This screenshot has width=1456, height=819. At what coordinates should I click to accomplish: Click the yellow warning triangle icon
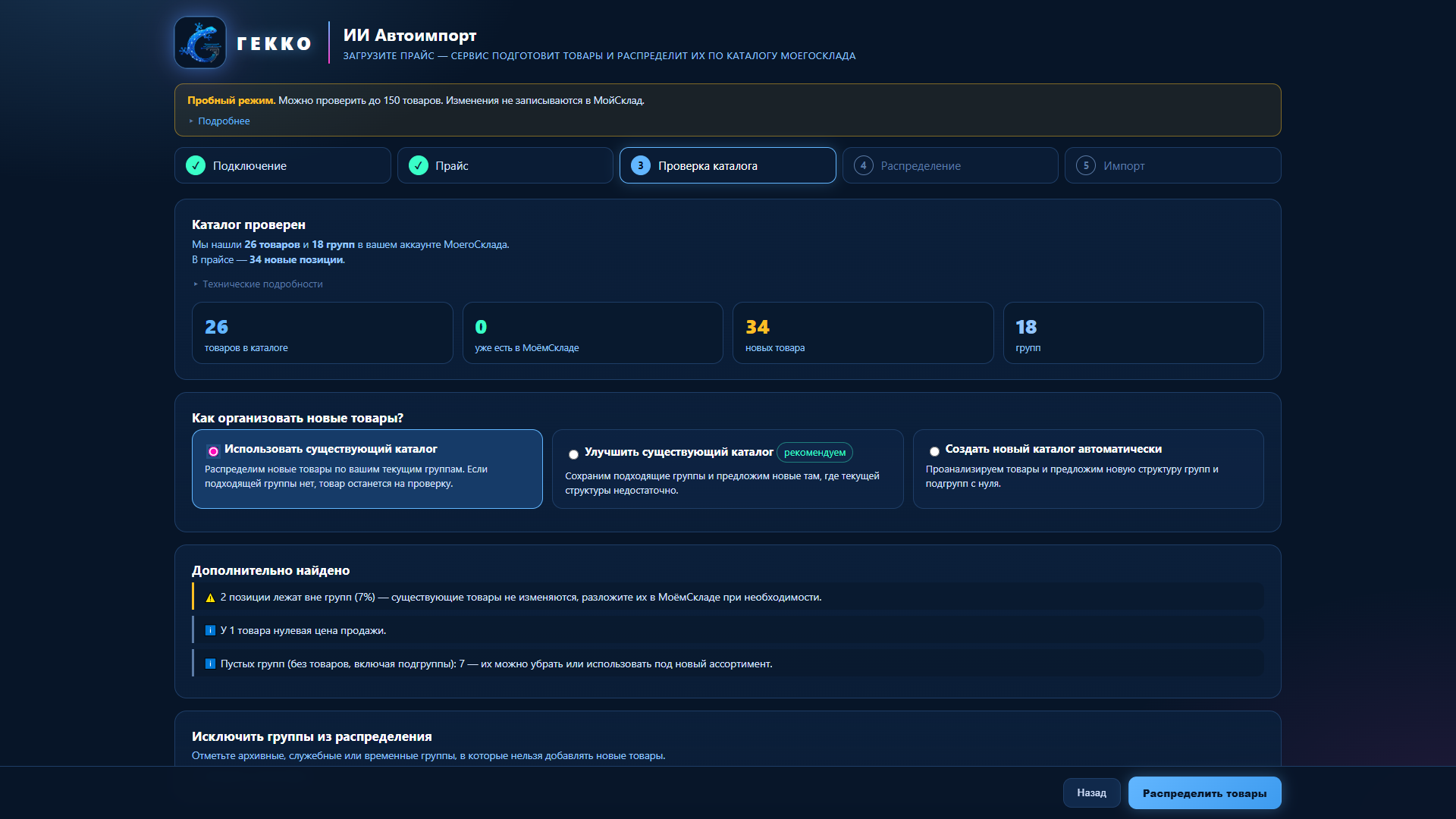pyautogui.click(x=210, y=598)
